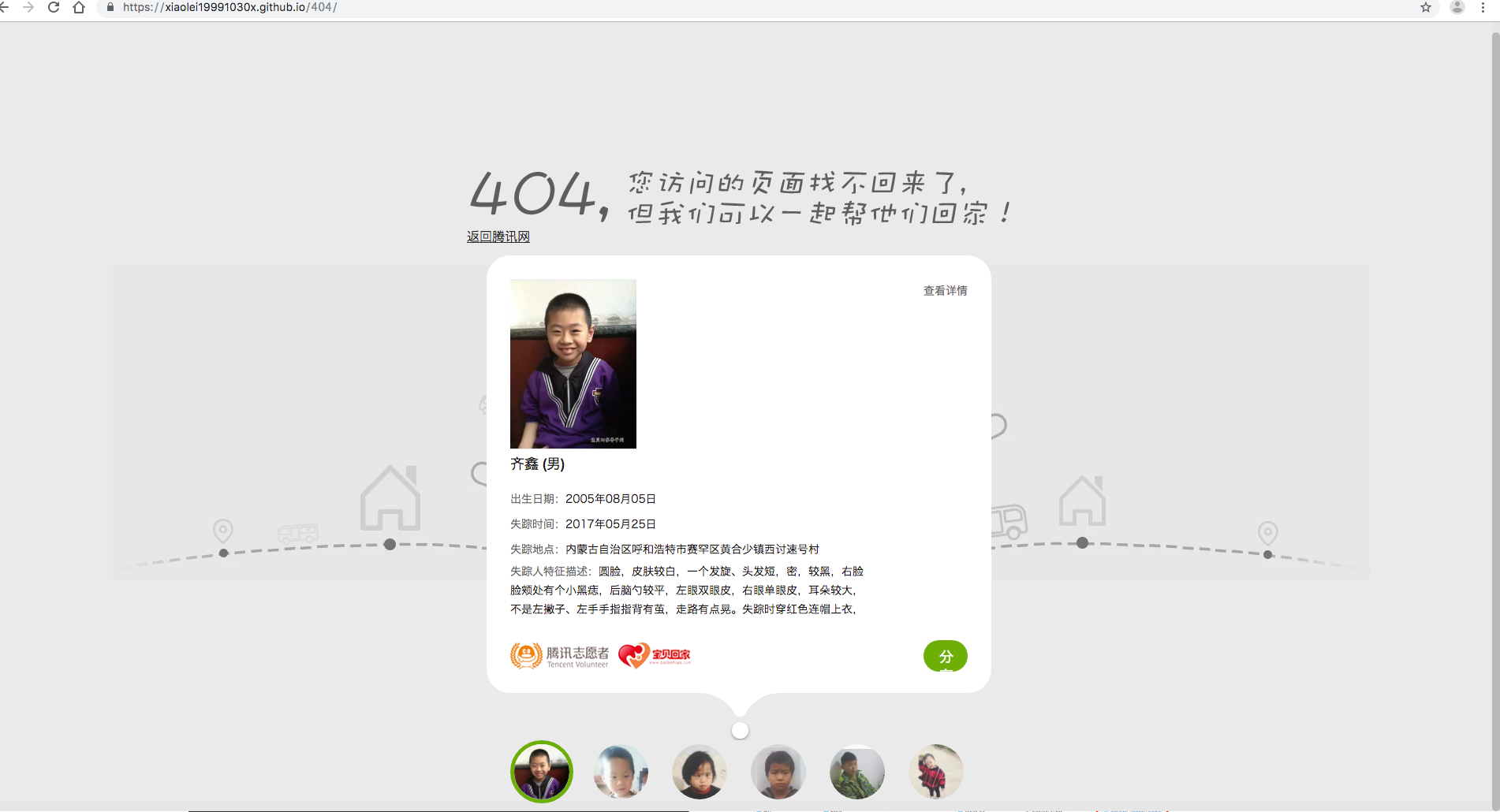View site info via the lock icon
1500x812 pixels.
point(110,8)
